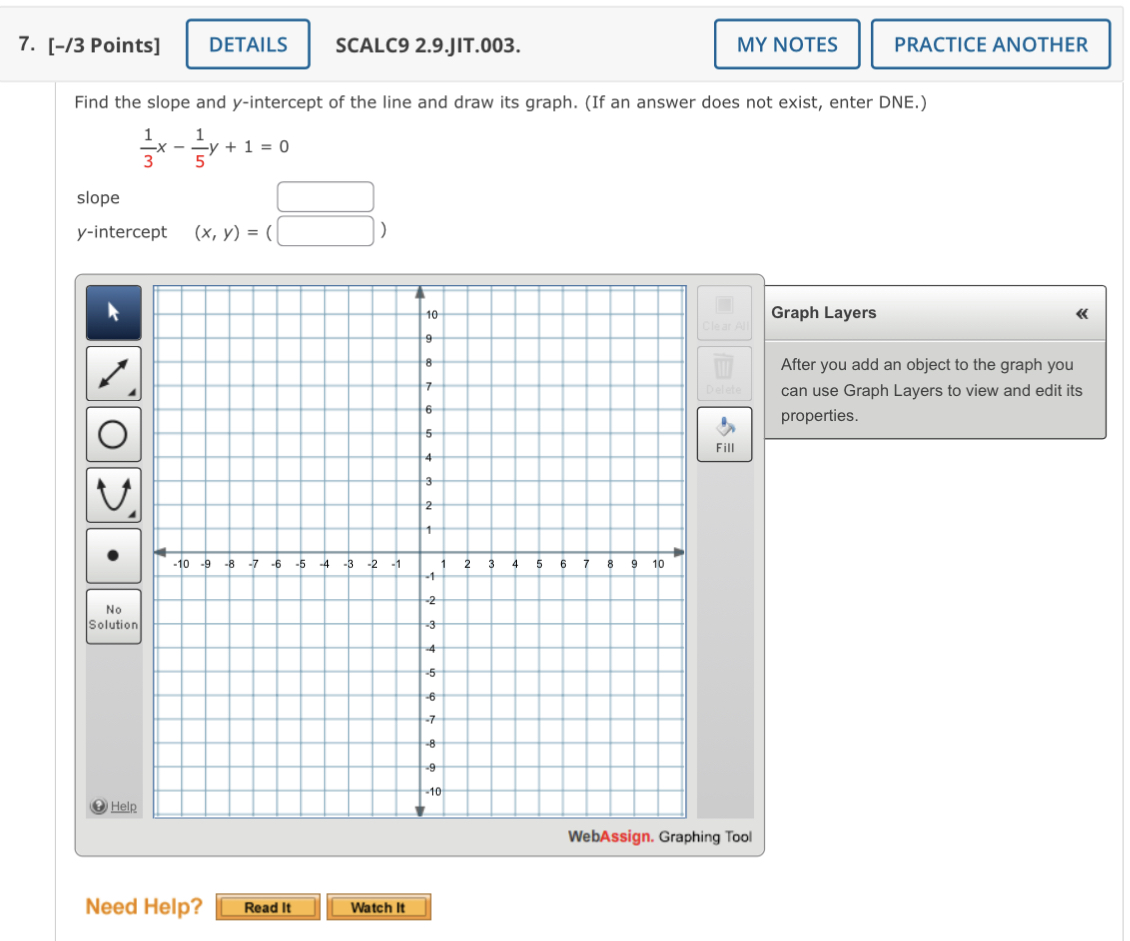This screenshot has height=941, width=1130.
Task: Select the line drawing tool
Action: 113,373
